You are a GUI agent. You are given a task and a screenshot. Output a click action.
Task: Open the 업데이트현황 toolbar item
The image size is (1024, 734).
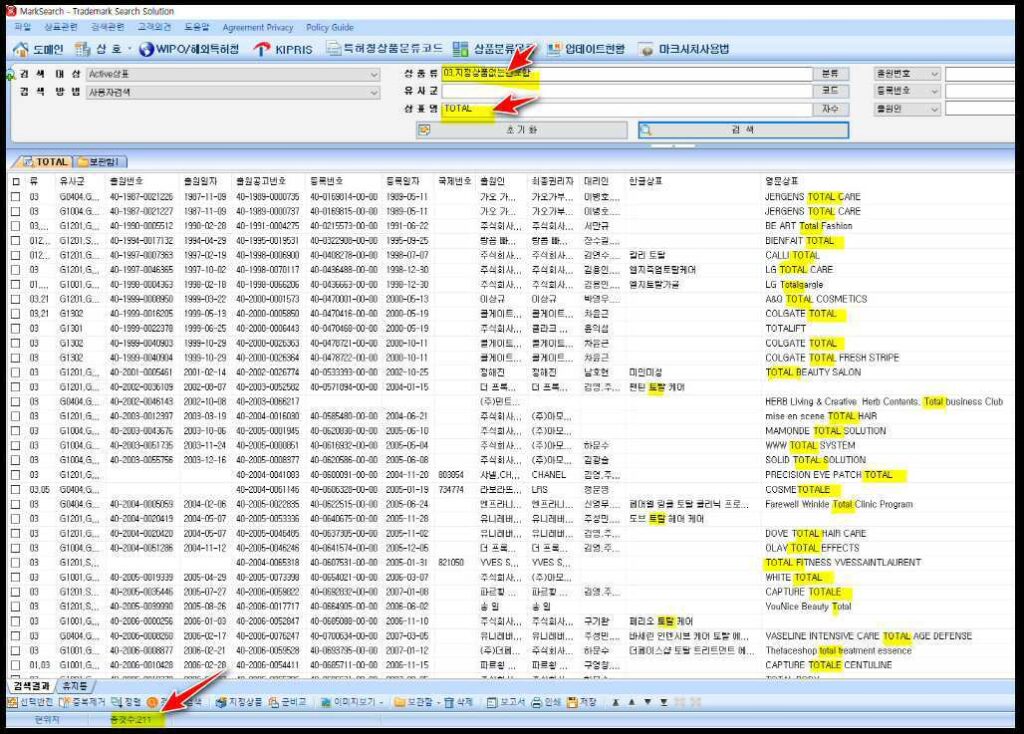tap(585, 49)
